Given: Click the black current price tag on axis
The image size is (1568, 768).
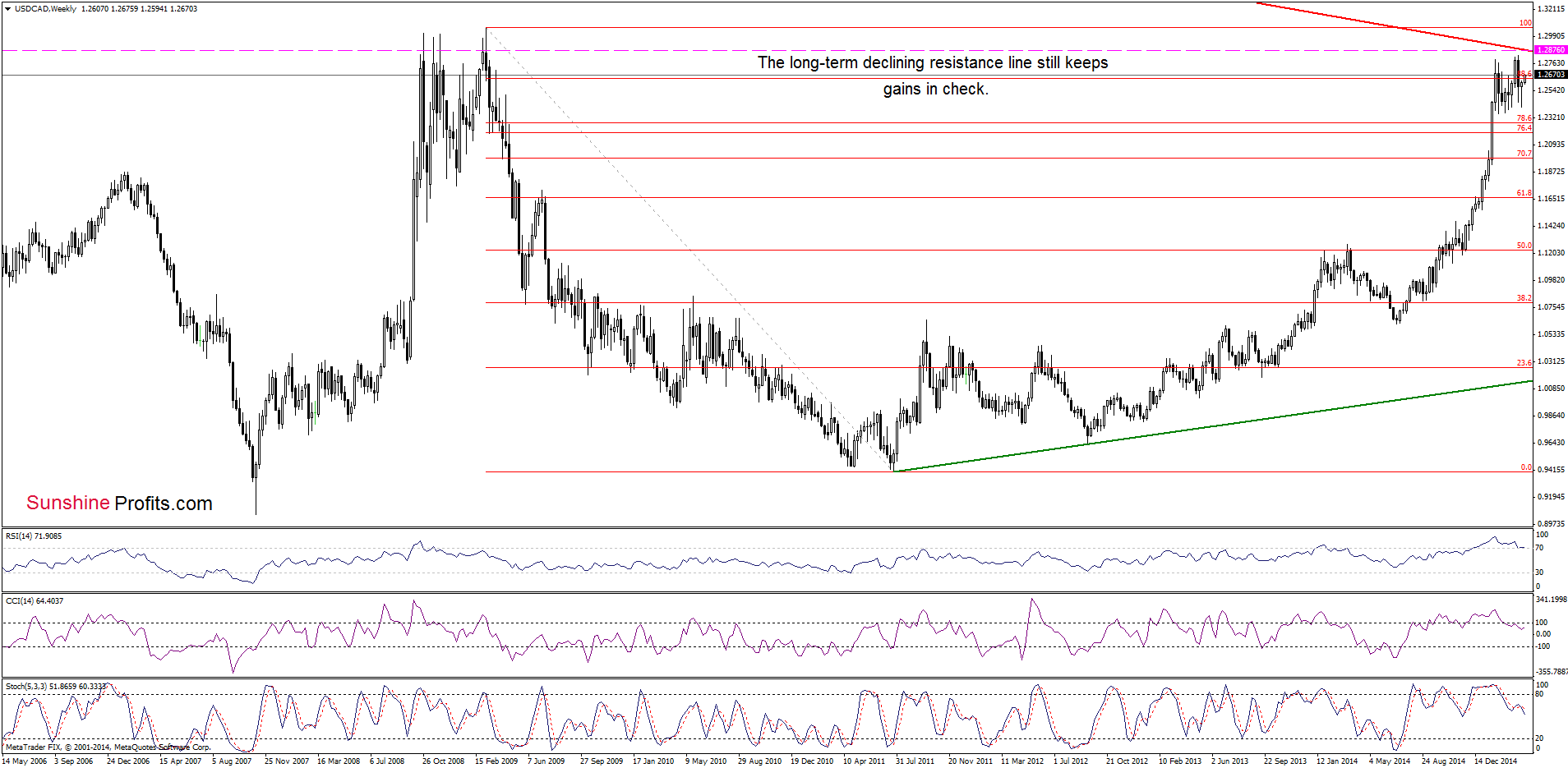Looking at the screenshot, I should (x=1551, y=75).
